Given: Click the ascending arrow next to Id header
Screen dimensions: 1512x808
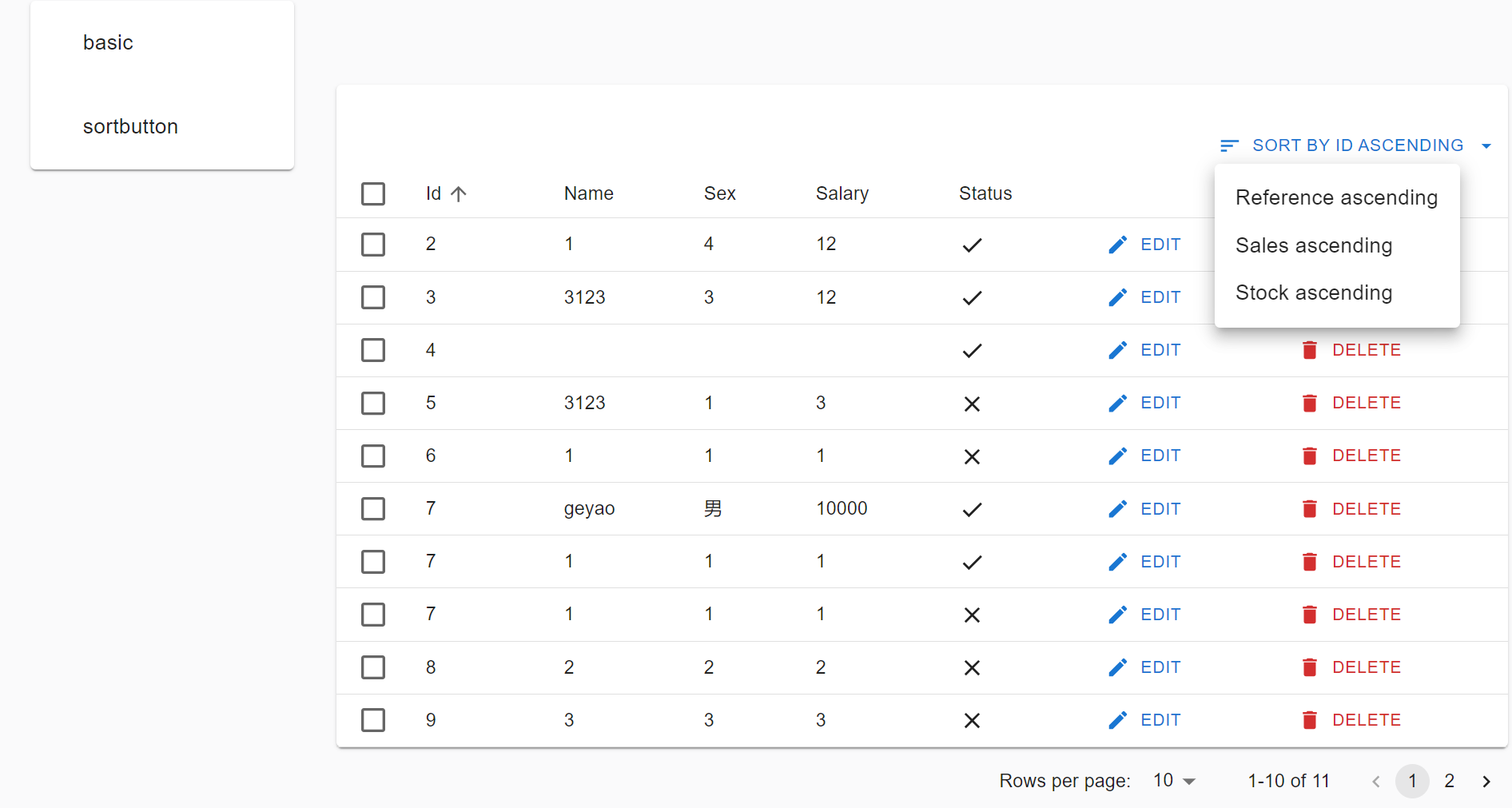Looking at the screenshot, I should pyautogui.click(x=458, y=193).
